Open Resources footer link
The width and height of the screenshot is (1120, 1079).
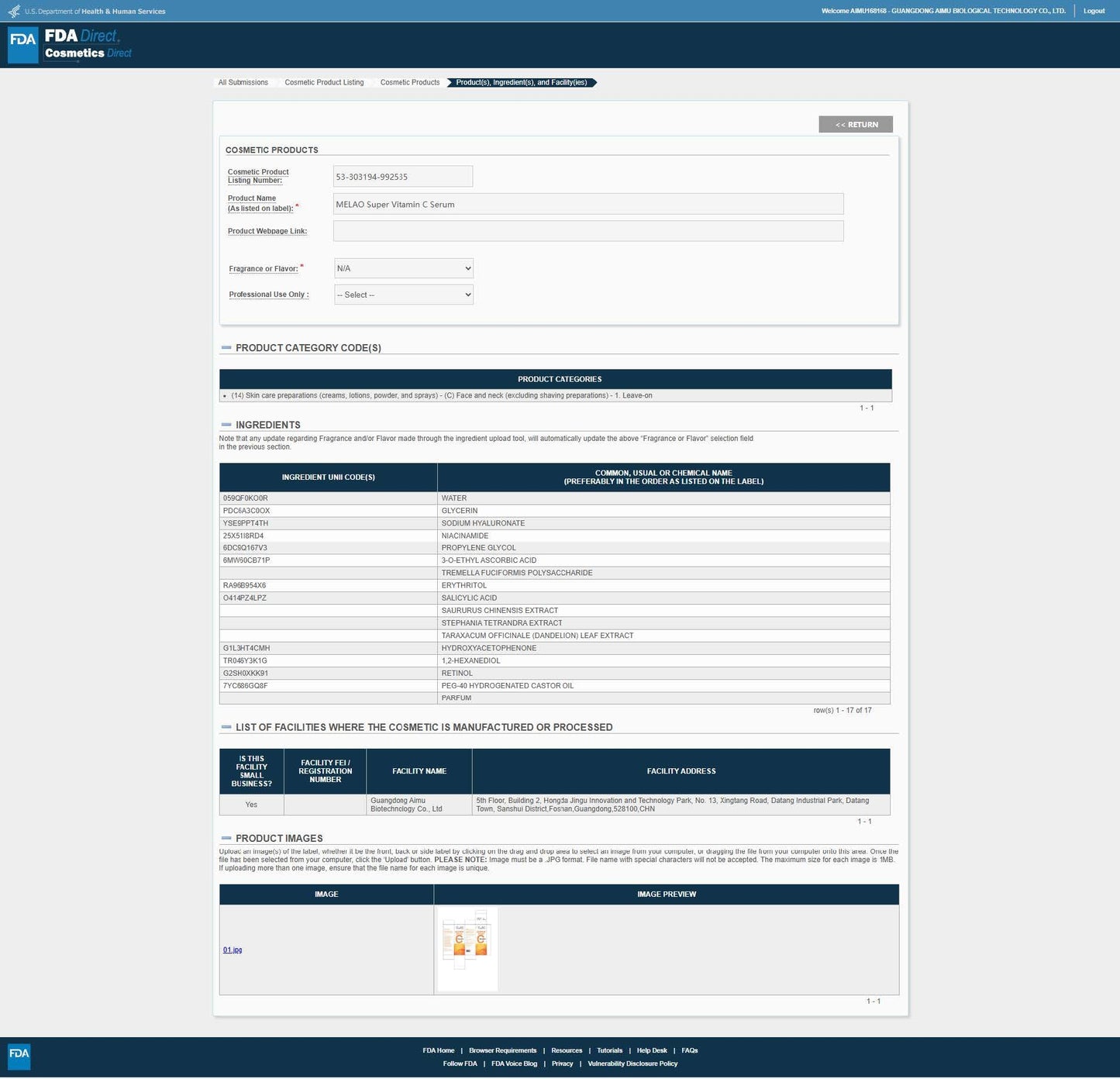(x=567, y=1050)
